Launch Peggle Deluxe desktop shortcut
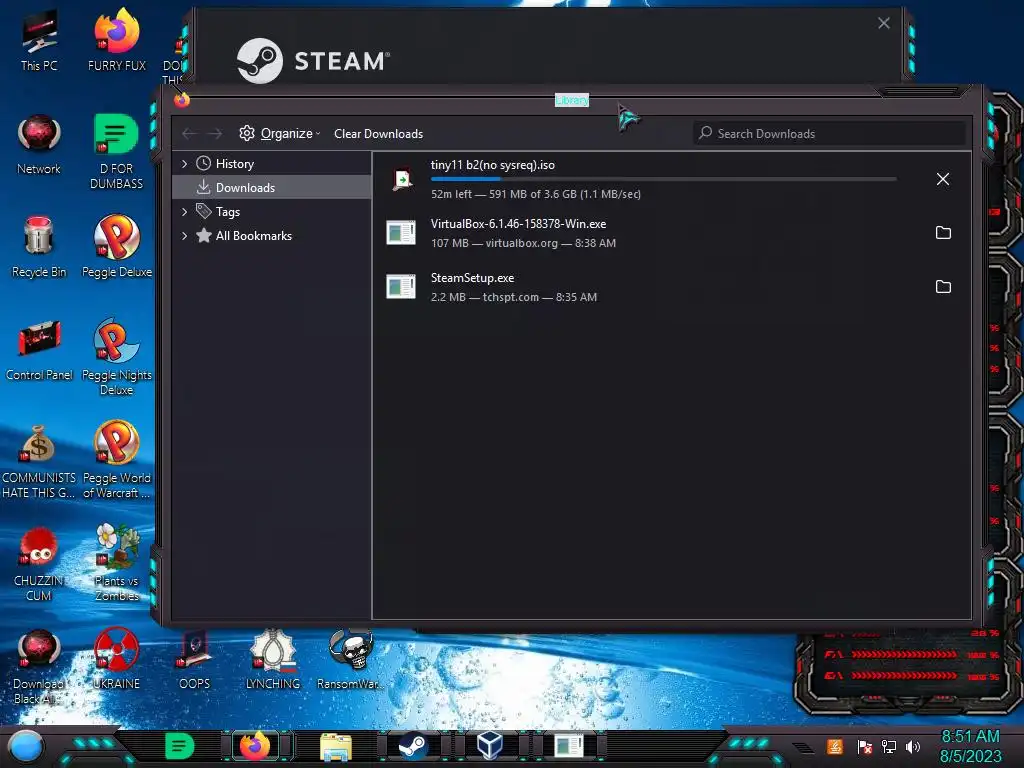This screenshot has width=1024, height=768. coord(117,247)
